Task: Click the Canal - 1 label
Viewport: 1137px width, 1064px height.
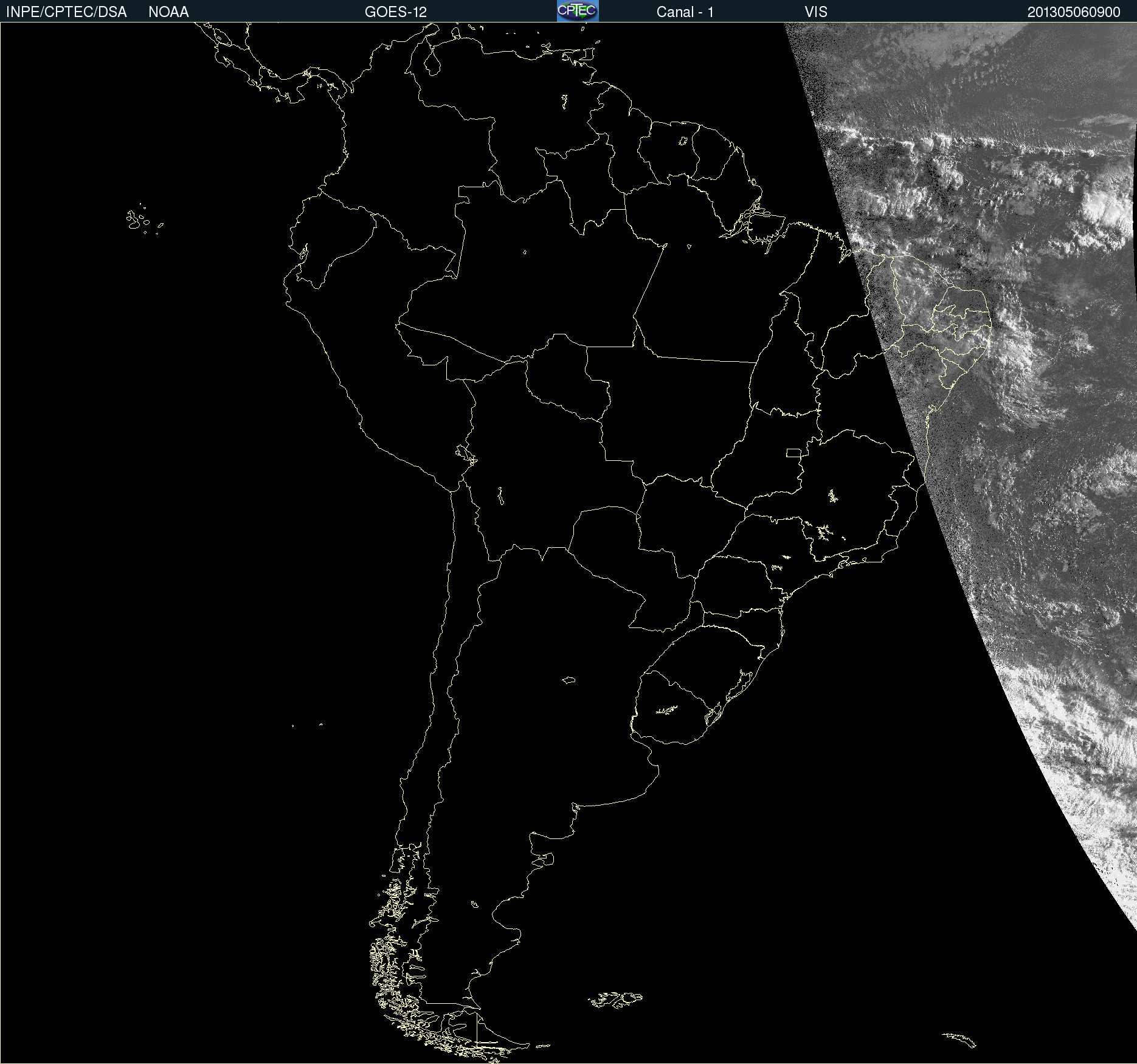Action: (685, 12)
